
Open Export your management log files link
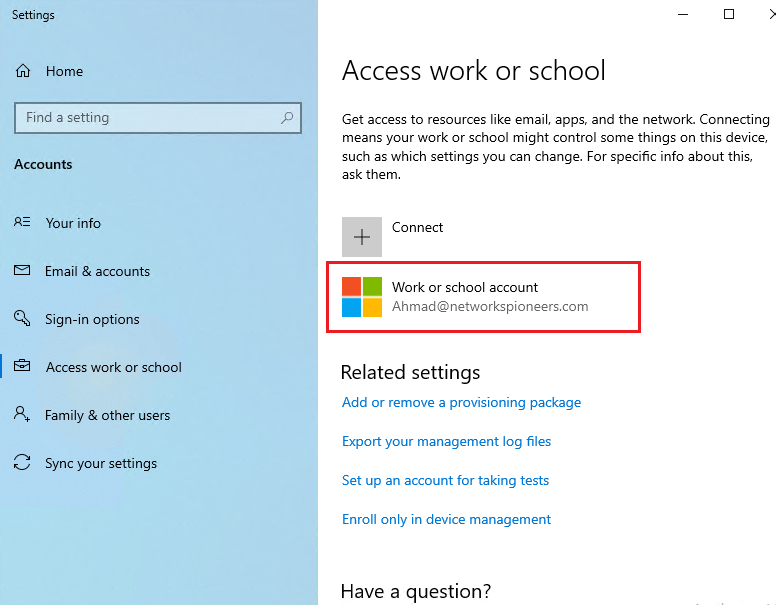tap(446, 442)
